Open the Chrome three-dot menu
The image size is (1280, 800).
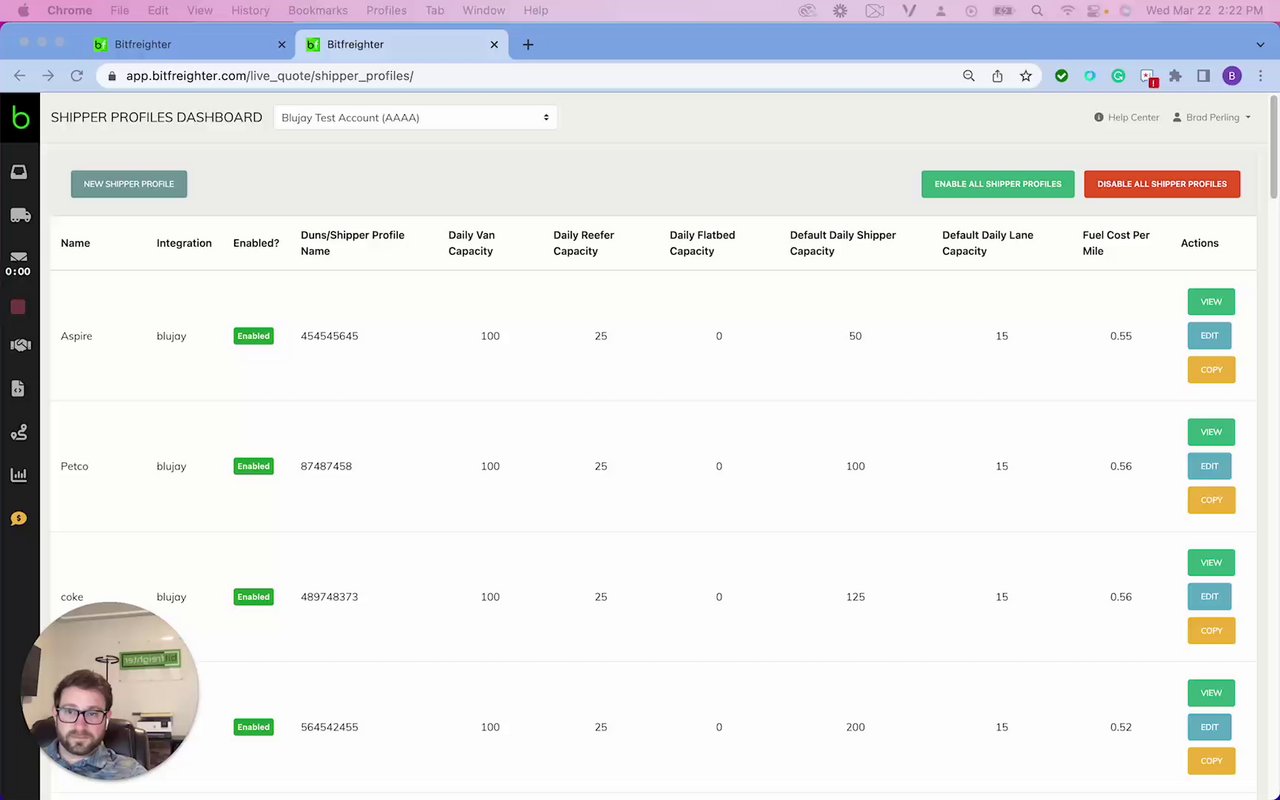1261,76
